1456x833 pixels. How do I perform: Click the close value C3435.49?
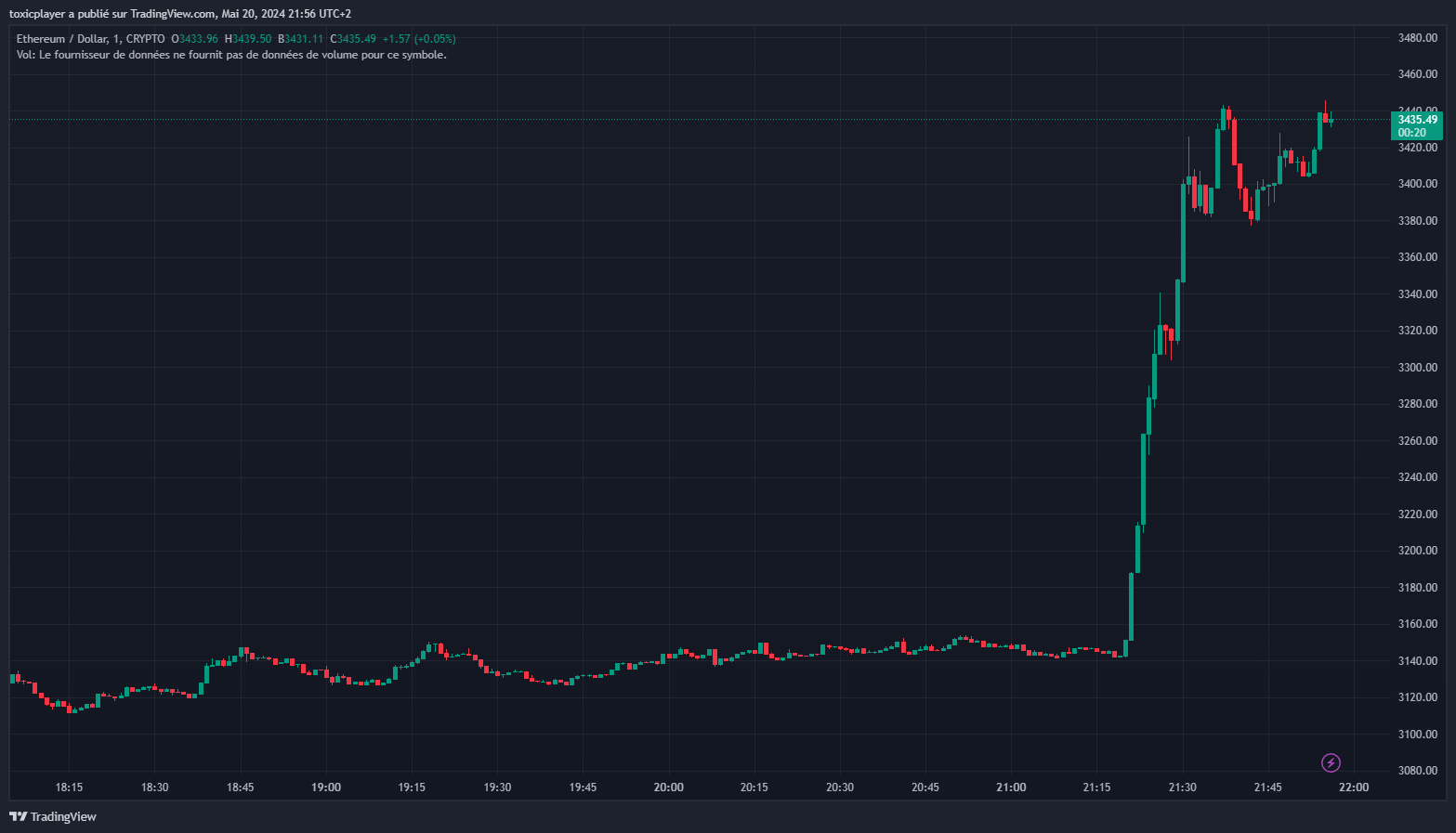pos(353,39)
